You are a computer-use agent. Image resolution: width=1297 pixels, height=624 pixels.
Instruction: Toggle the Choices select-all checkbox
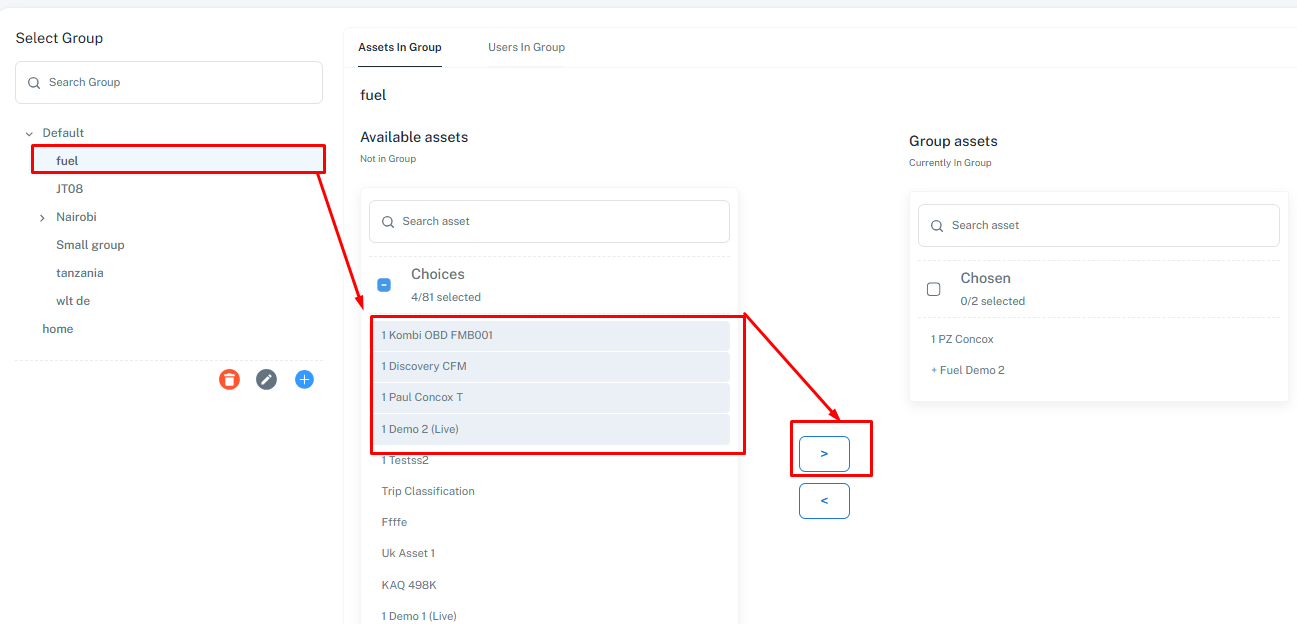(384, 285)
